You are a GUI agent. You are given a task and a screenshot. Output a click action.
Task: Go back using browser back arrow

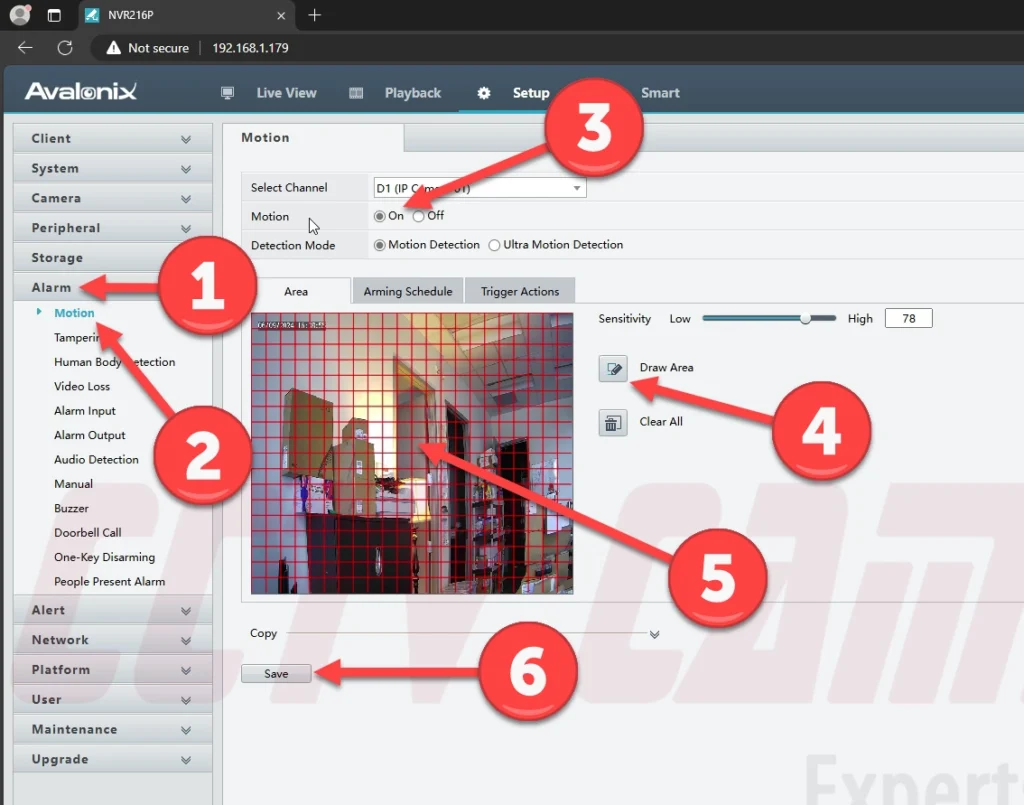point(26,48)
